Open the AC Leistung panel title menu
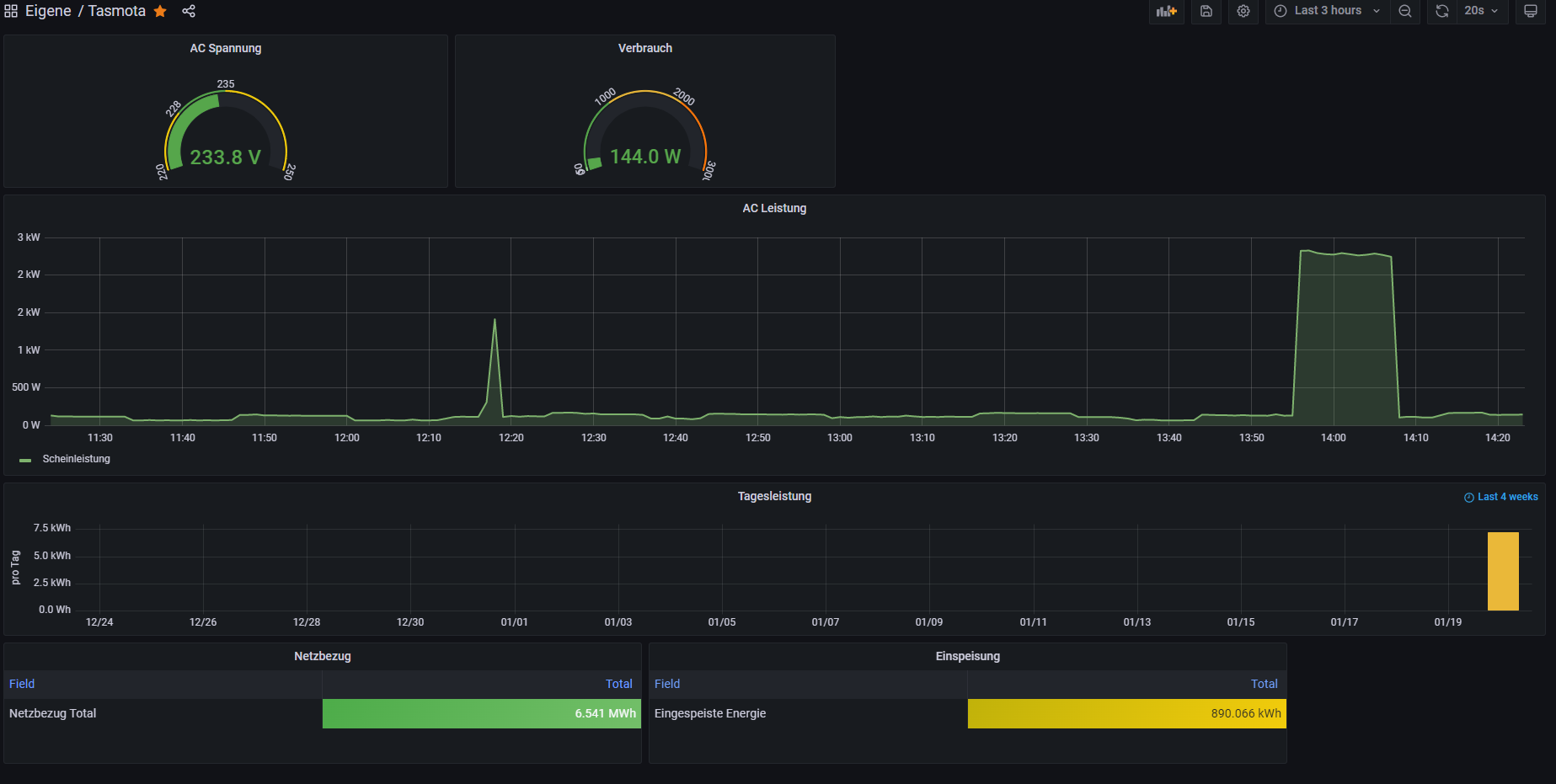Image resolution: width=1556 pixels, height=784 pixels. pyautogui.click(x=773, y=208)
